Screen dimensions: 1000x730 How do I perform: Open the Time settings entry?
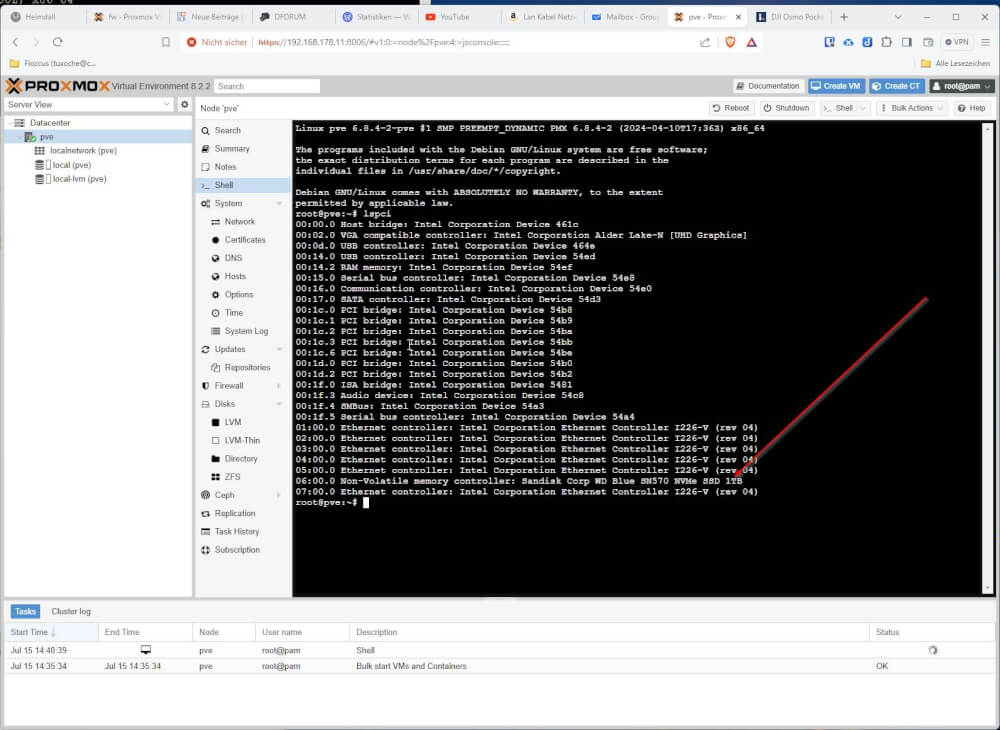point(233,312)
